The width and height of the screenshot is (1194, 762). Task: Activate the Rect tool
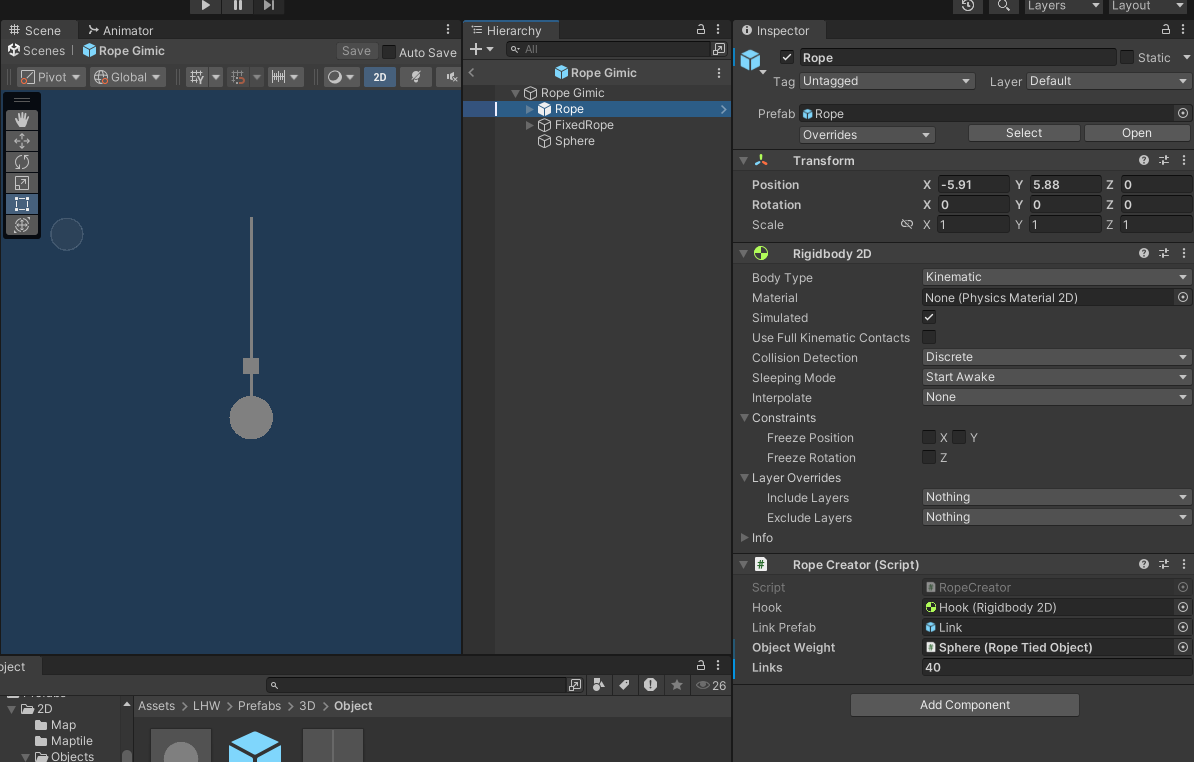22,204
